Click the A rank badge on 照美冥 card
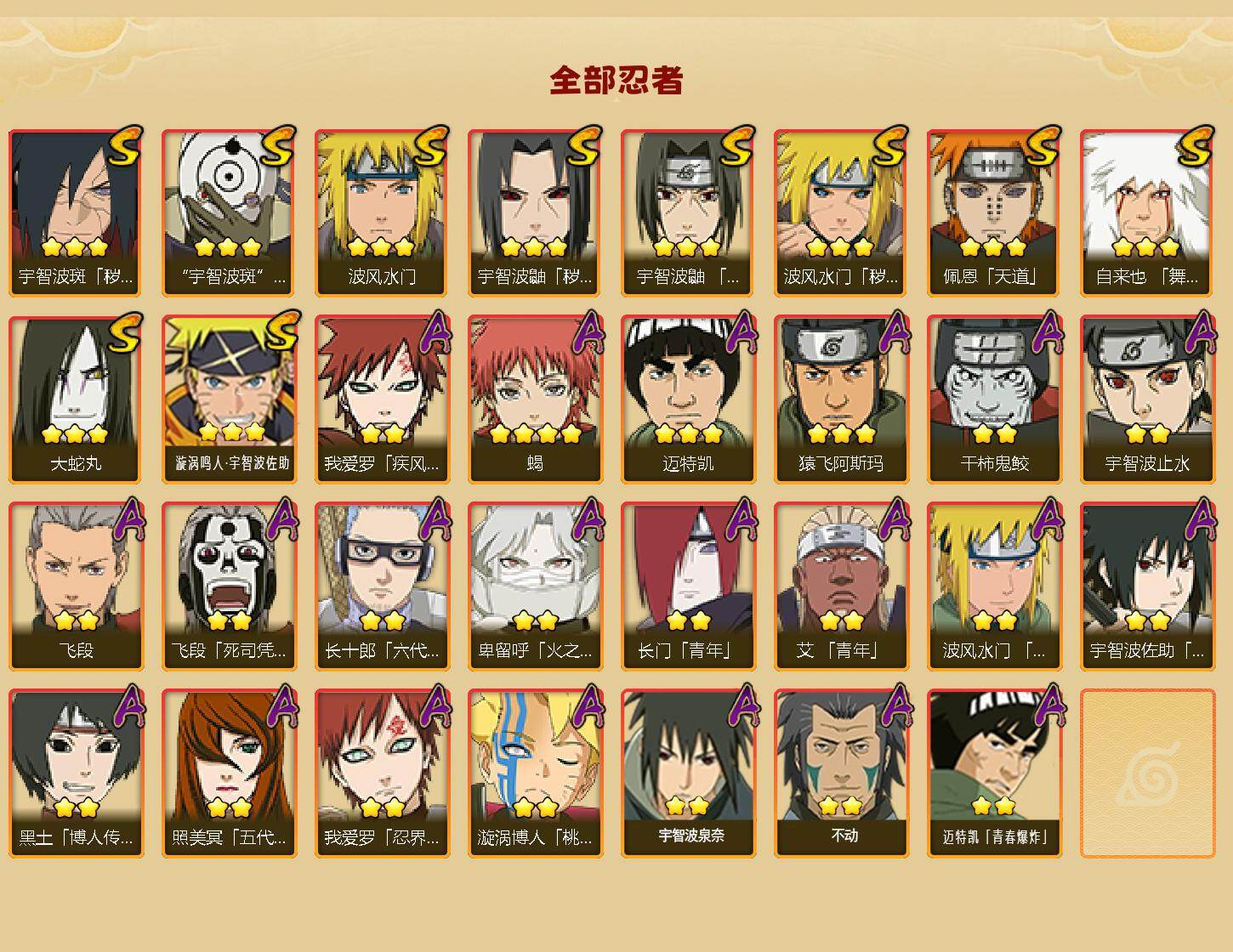This screenshot has width=1233, height=952. [x=281, y=707]
